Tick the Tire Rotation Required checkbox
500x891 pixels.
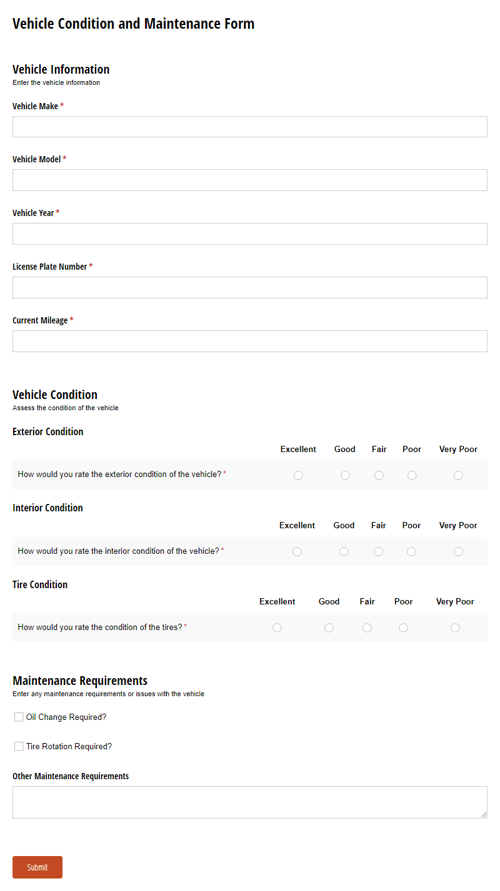click(19, 746)
